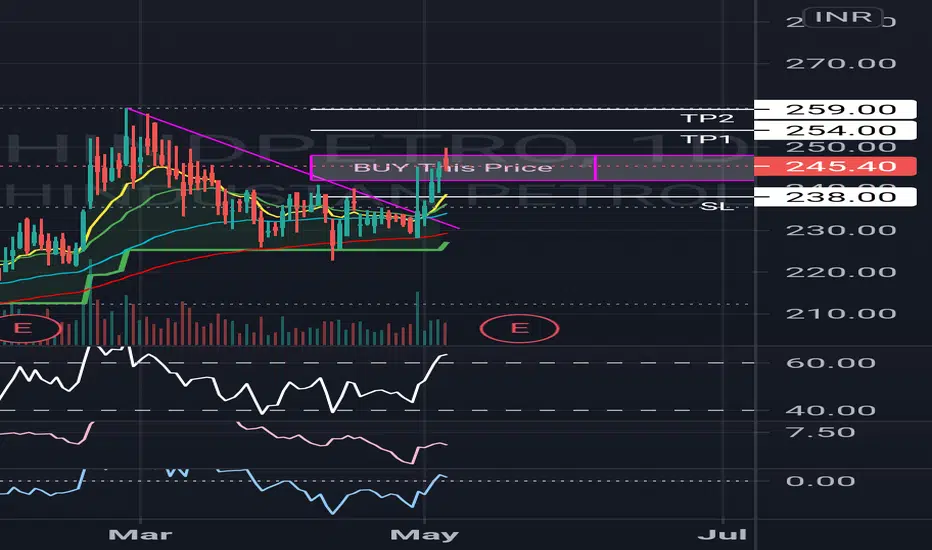
Task: Click the tall volume bar near May
Action: 418,319
